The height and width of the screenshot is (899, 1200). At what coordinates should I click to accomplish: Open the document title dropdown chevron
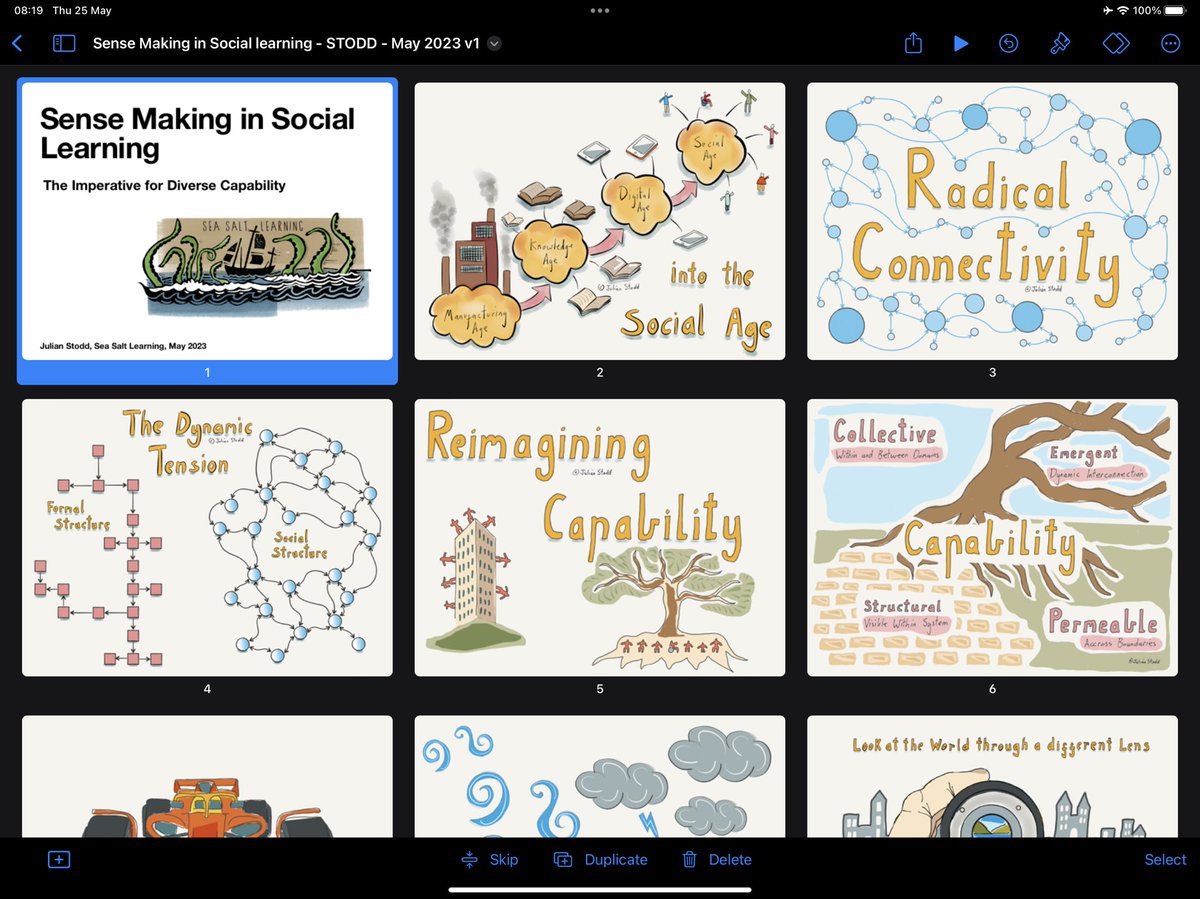tap(494, 43)
